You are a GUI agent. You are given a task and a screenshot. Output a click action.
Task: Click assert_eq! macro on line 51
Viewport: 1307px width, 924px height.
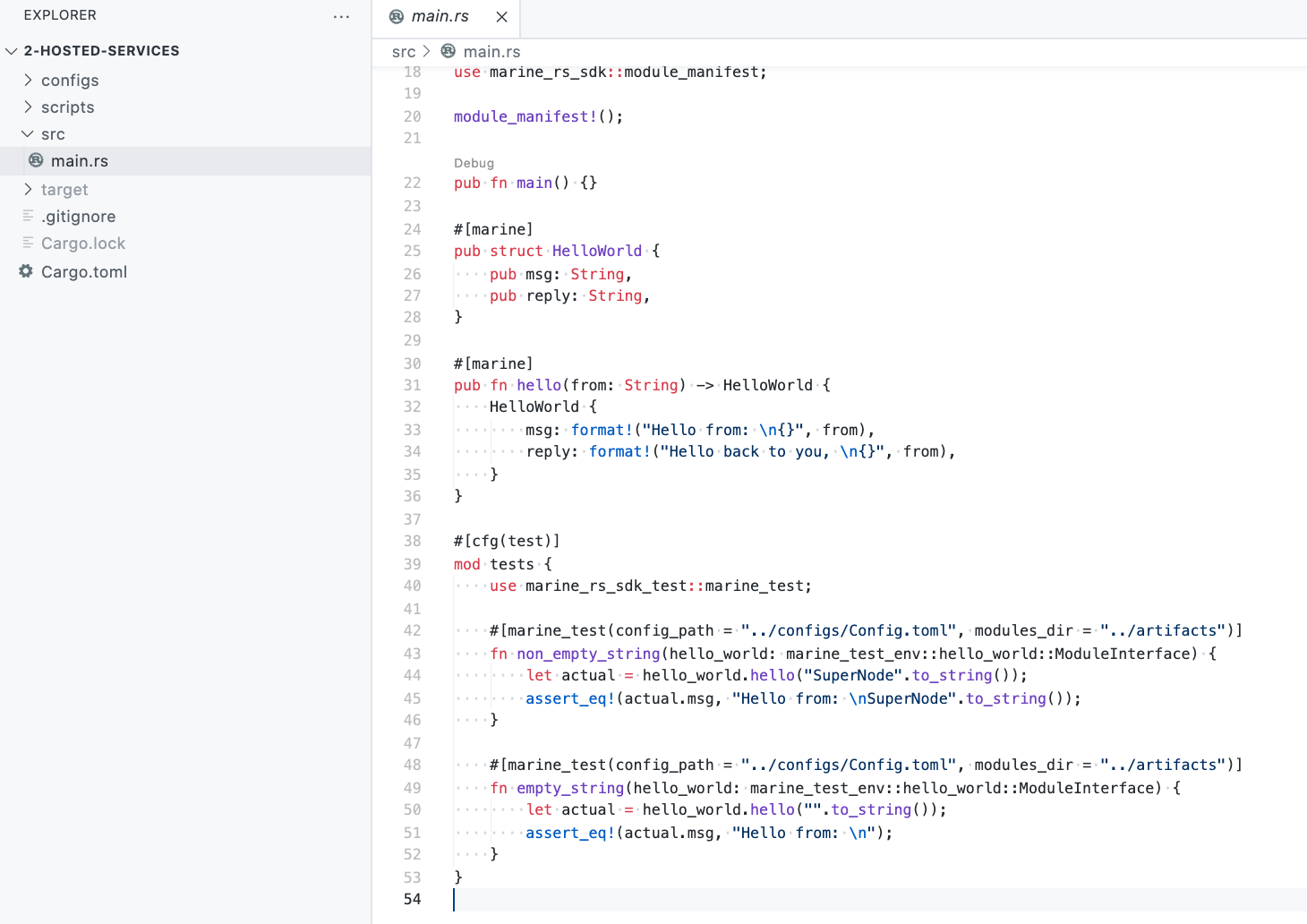click(x=570, y=833)
